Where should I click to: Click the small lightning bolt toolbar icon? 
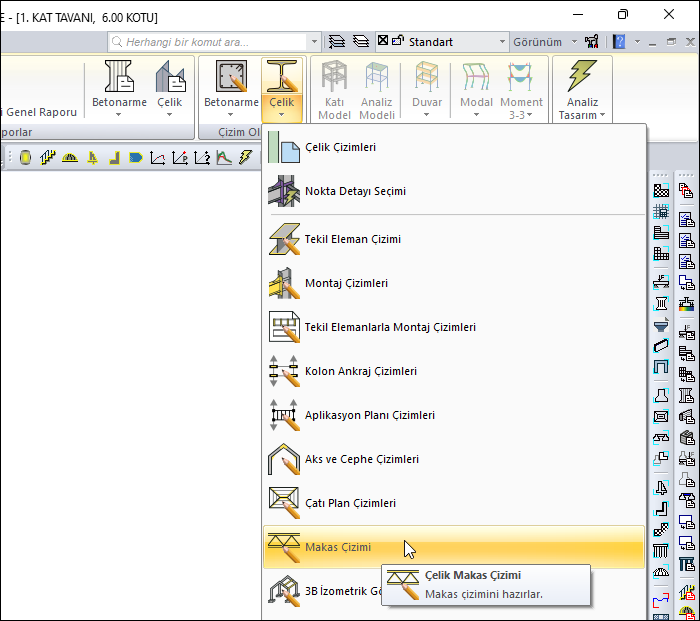point(246,158)
